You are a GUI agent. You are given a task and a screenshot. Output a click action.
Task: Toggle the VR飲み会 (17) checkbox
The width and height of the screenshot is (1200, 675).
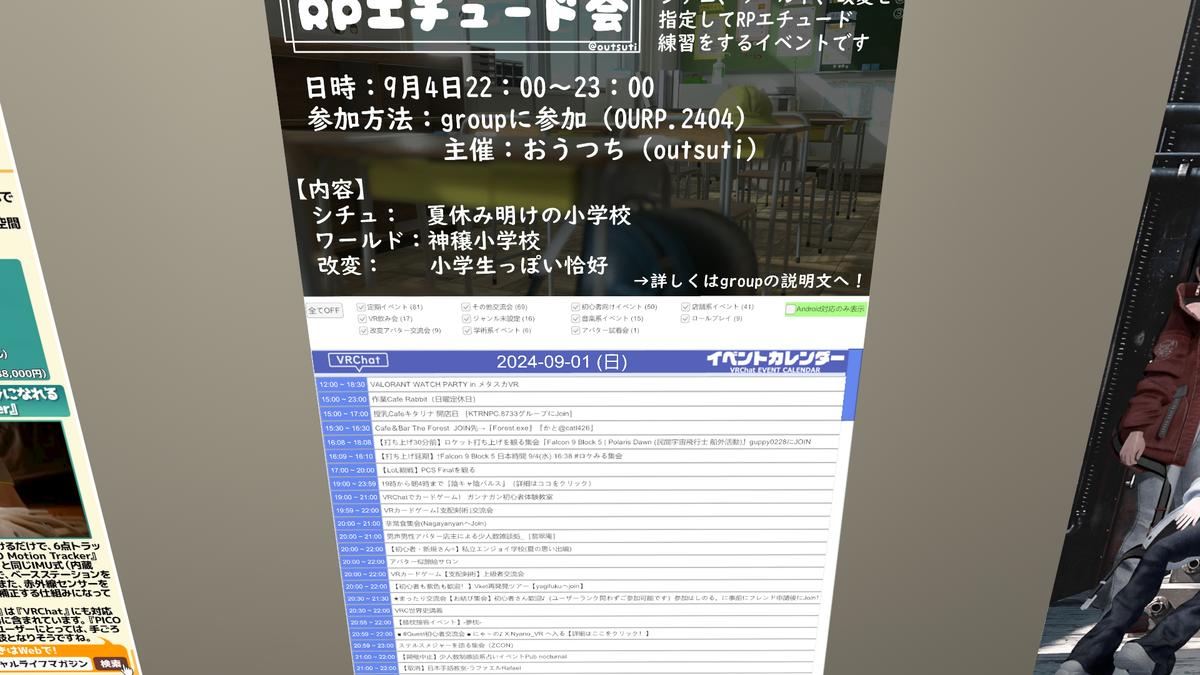pyautogui.click(x=362, y=318)
